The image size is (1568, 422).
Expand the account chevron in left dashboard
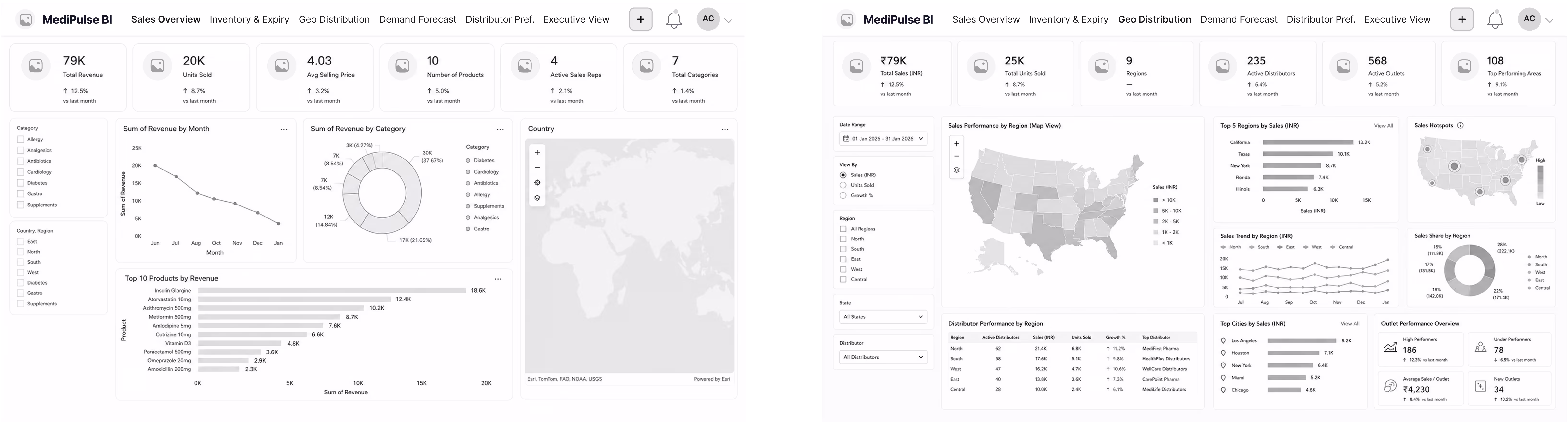[728, 21]
